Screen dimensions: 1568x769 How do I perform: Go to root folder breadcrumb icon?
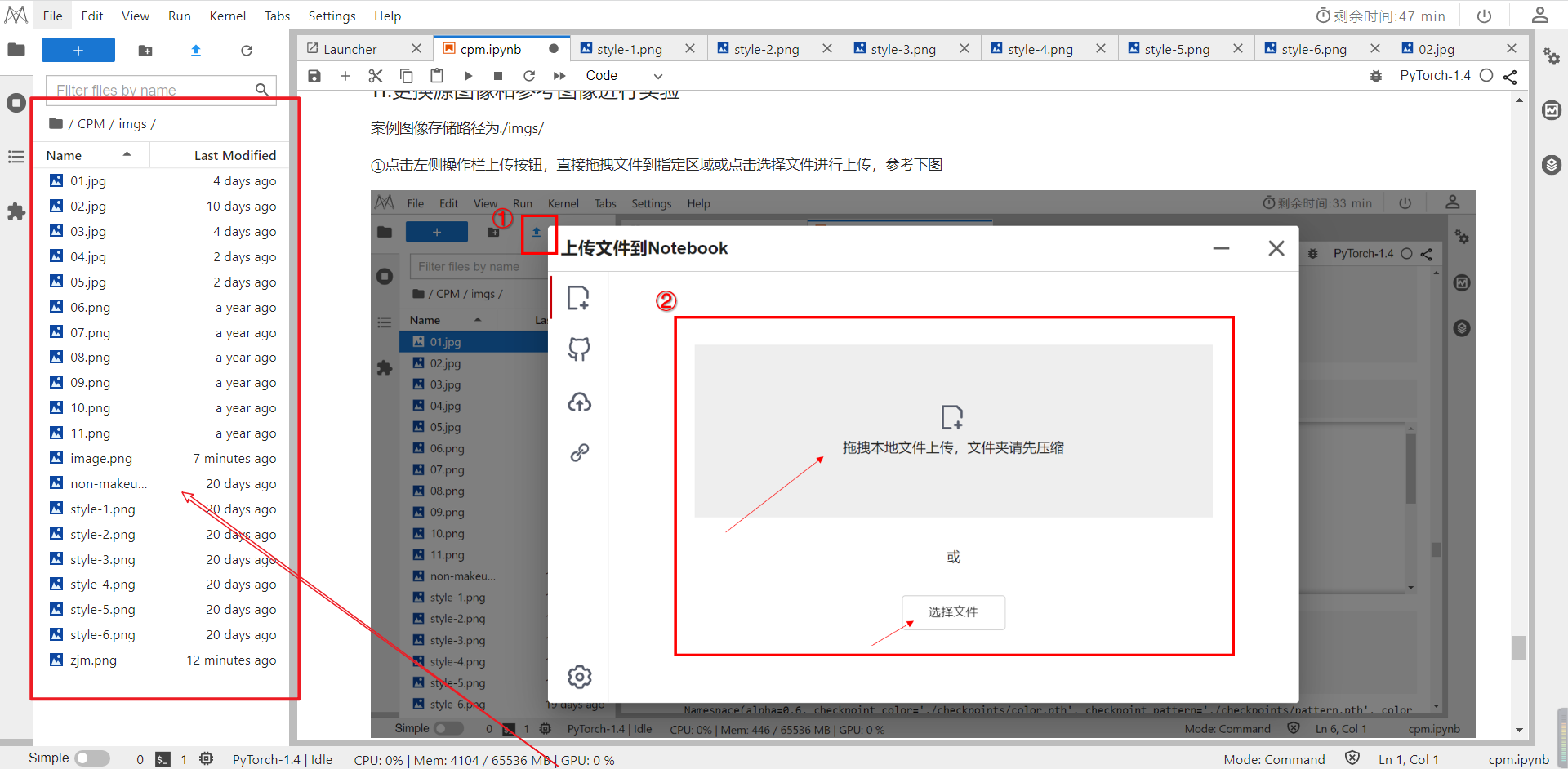click(x=56, y=124)
